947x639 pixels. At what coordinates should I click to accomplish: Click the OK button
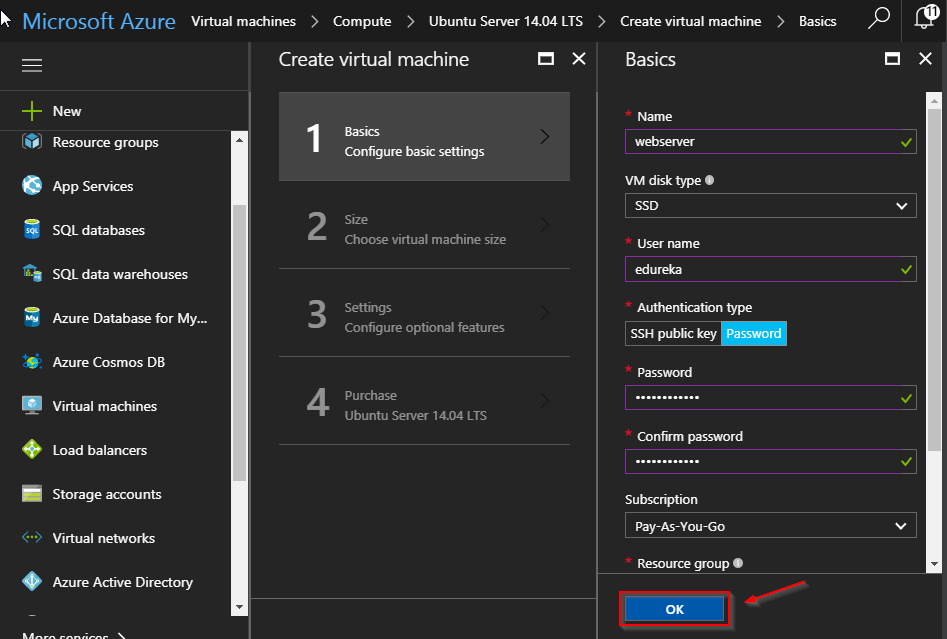674,609
